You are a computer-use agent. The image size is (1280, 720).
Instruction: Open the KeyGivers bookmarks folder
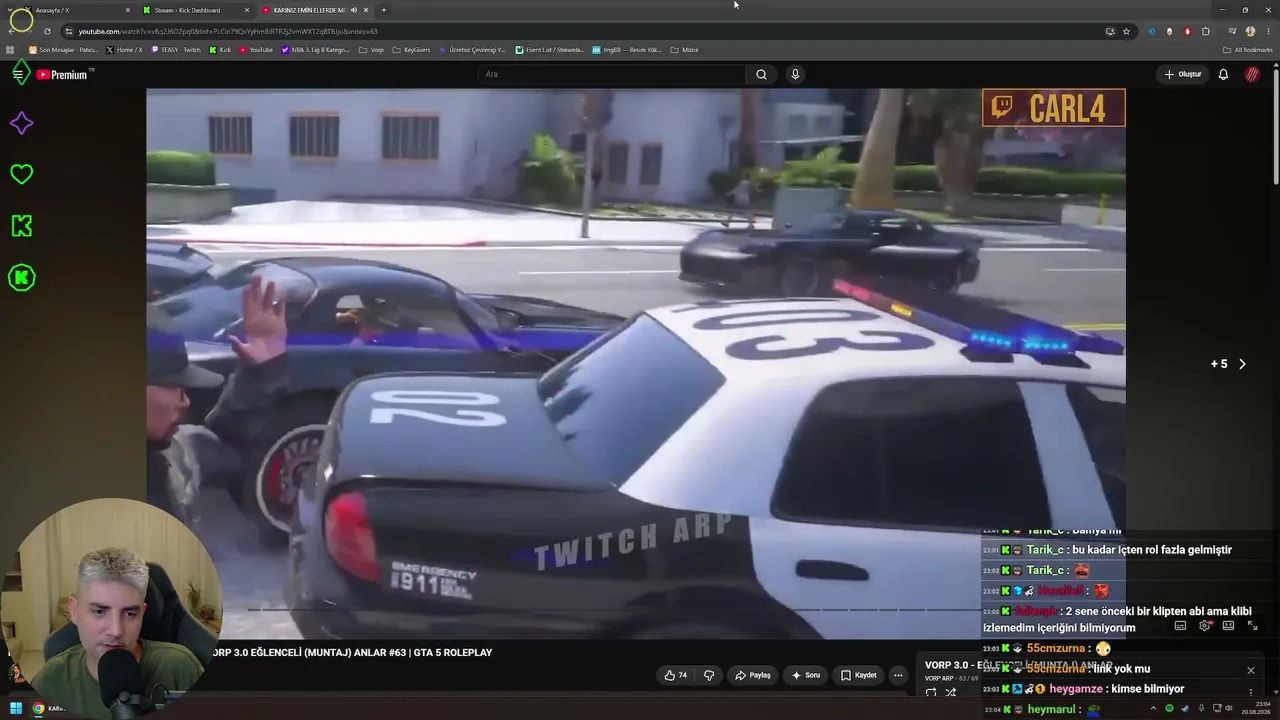[411, 50]
